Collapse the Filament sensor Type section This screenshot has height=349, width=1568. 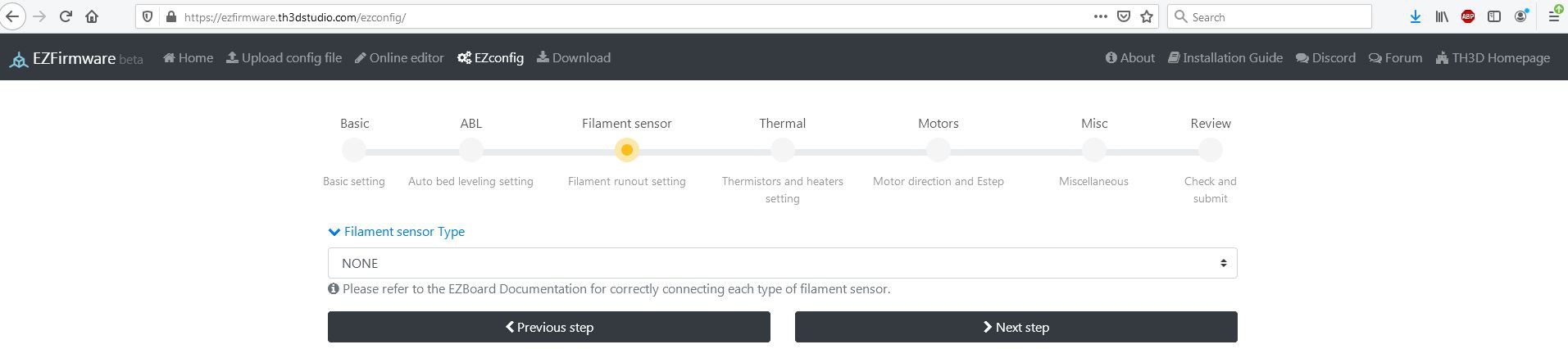(397, 232)
